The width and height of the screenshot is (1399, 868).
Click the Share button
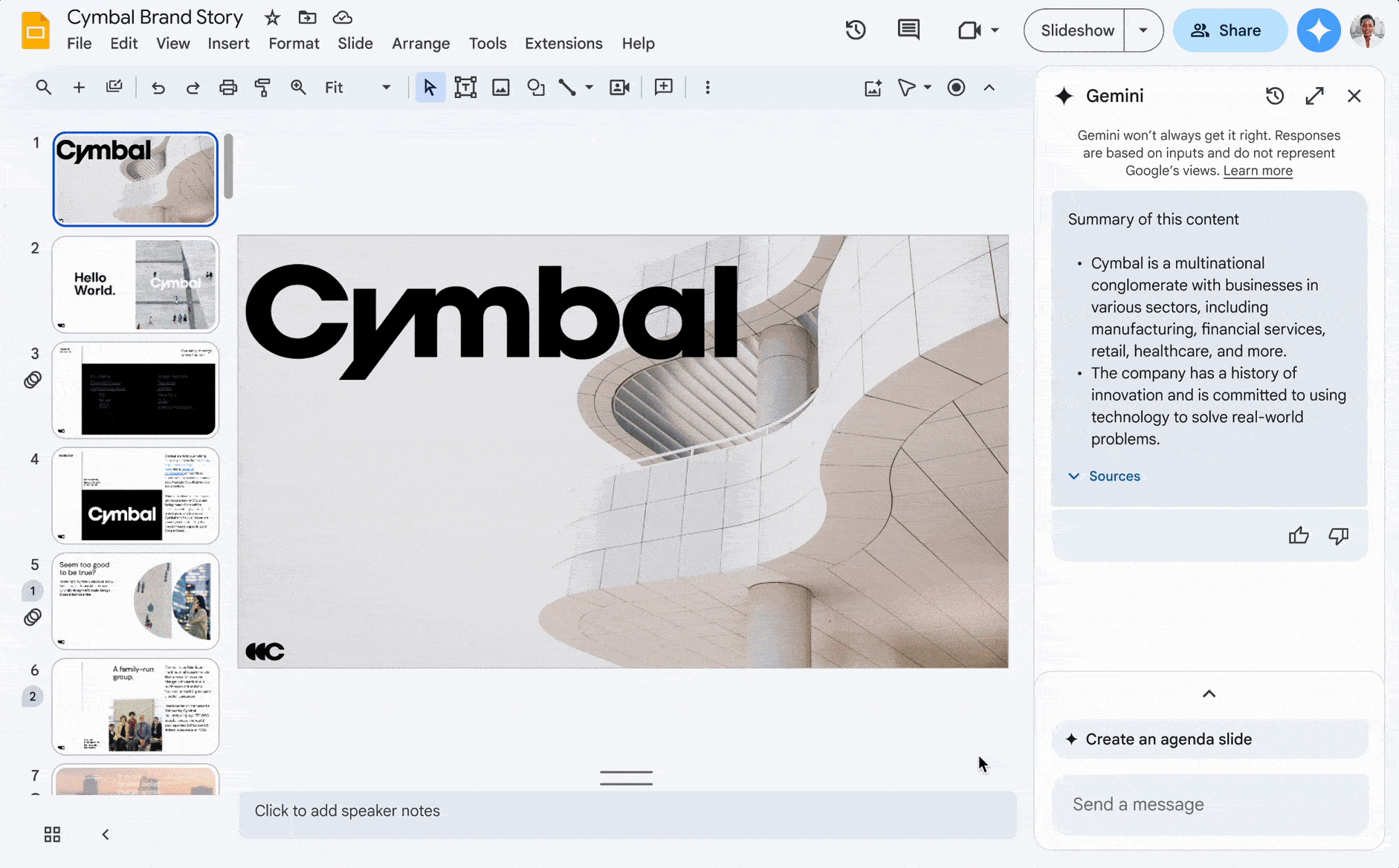click(1228, 30)
